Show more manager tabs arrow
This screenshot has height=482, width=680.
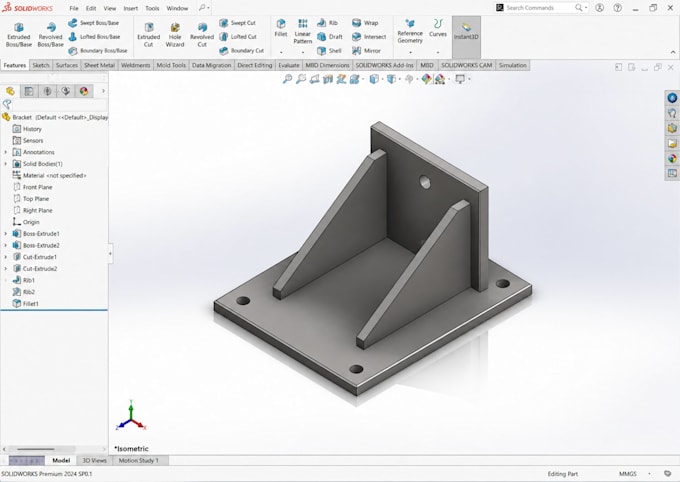pos(103,91)
